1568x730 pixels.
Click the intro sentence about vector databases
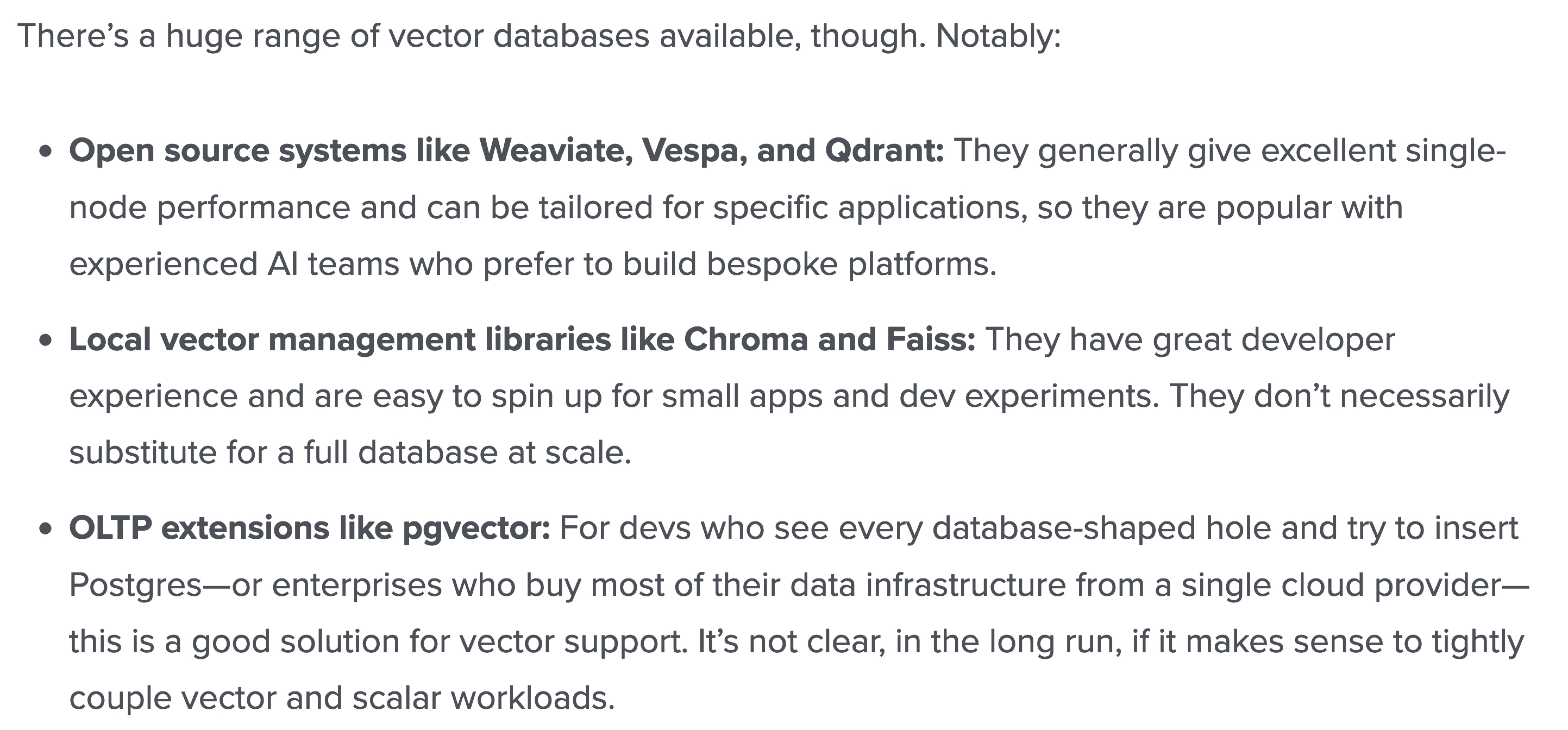[x=539, y=36]
